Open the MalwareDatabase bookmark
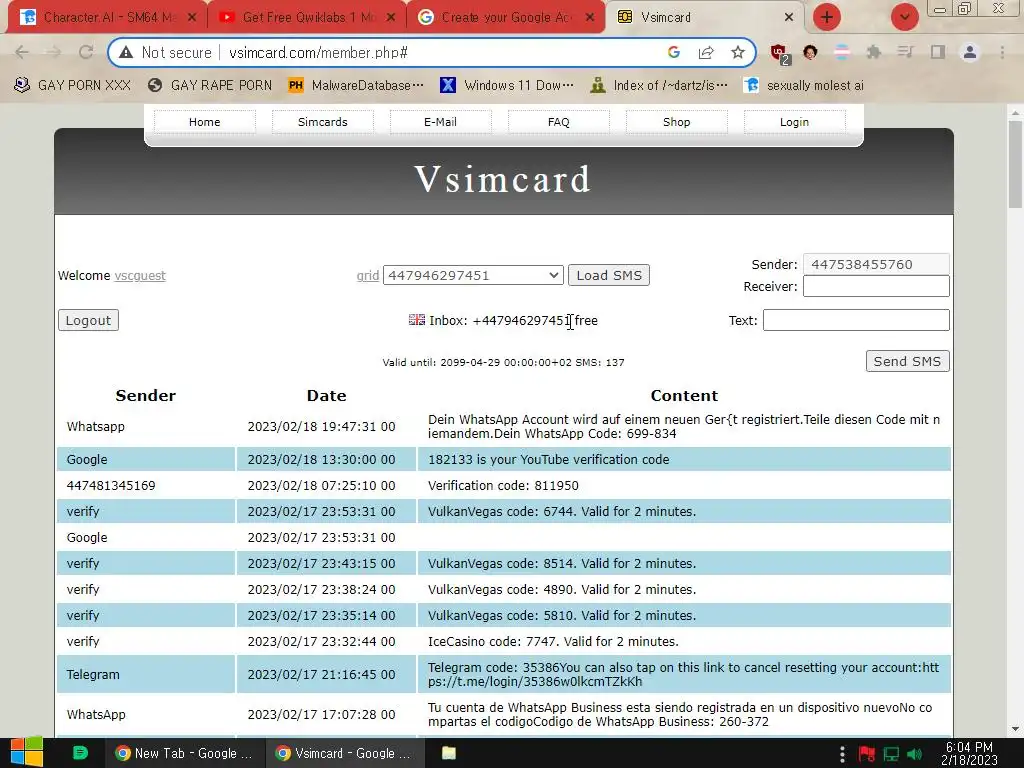The height and width of the screenshot is (768, 1024). click(x=357, y=85)
